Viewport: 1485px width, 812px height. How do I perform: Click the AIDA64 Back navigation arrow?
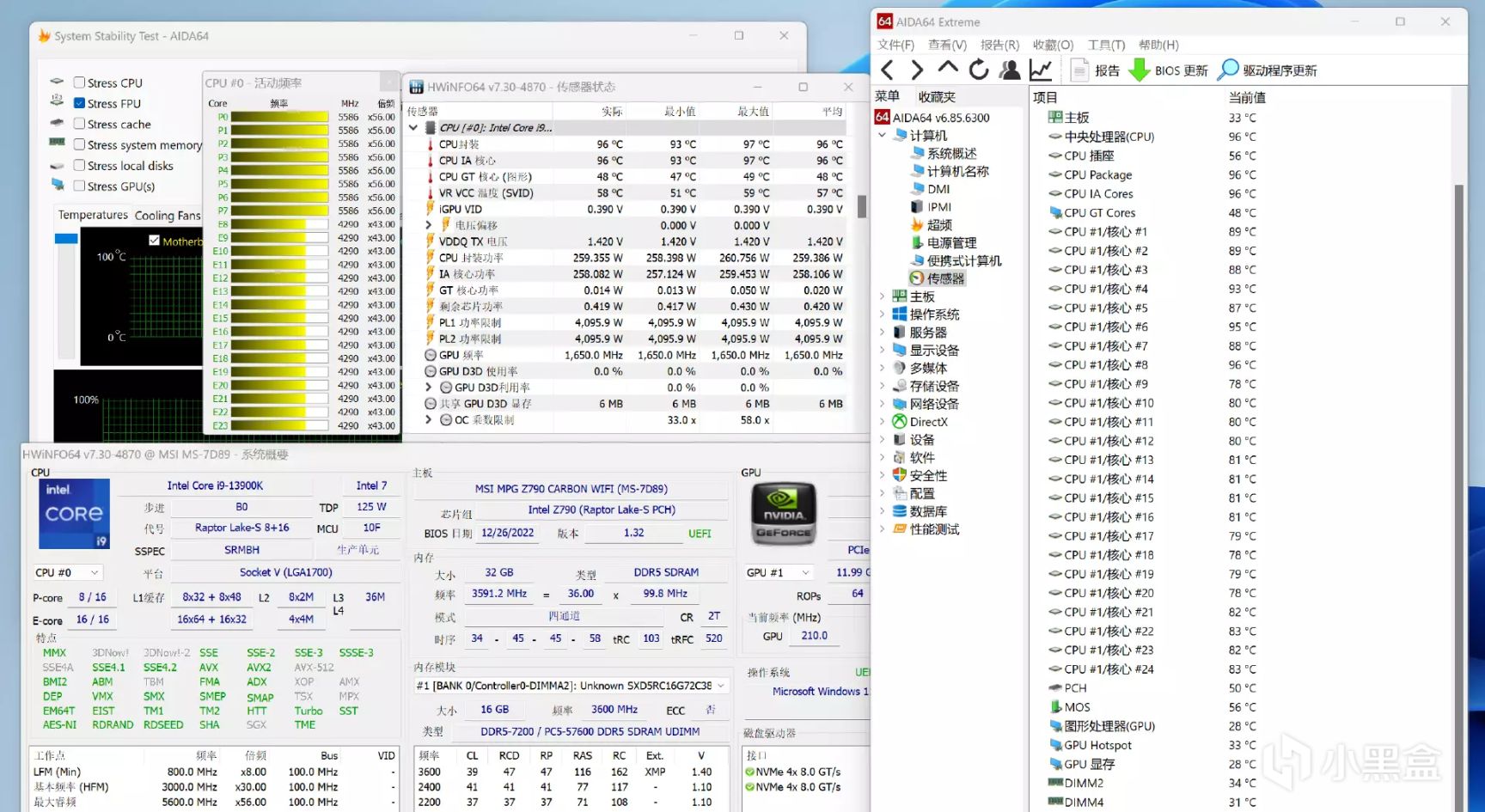(x=888, y=70)
